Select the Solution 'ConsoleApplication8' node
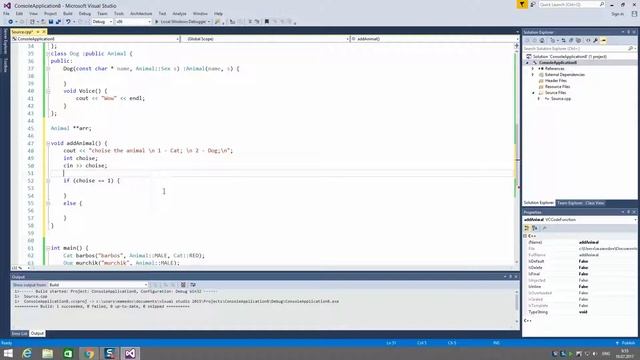640x360 pixels. [569, 56]
